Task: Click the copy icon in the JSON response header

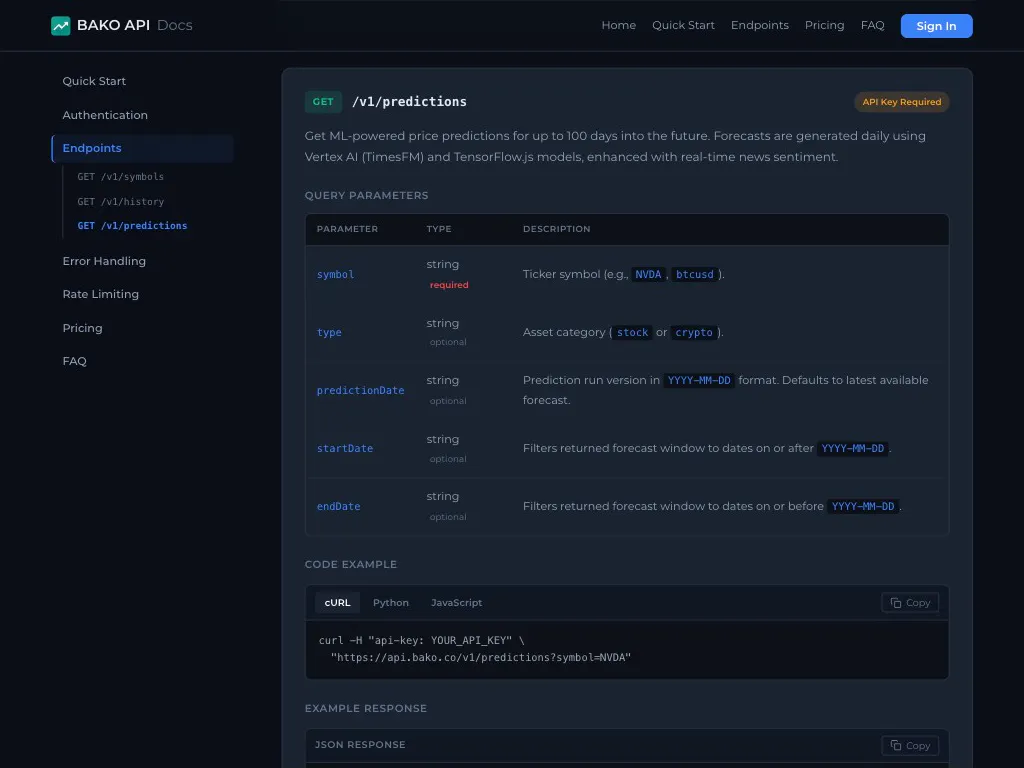Action: 896,745
